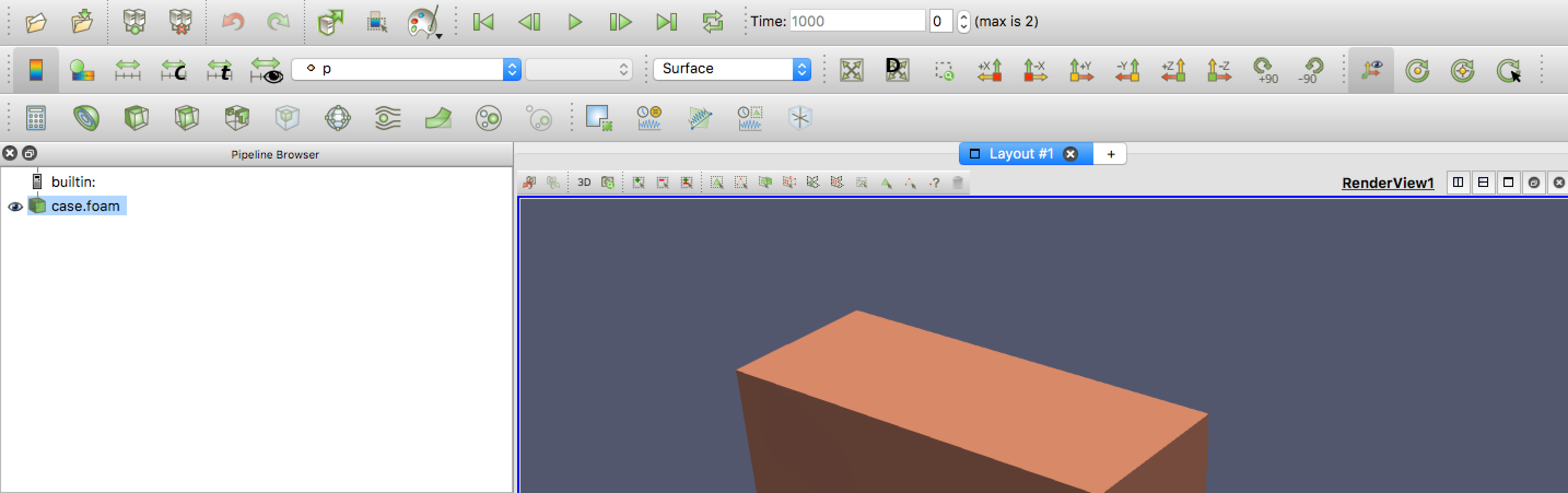Screen dimensions: 1568x493
Task: Set view direction to -X
Action: 1035,70
